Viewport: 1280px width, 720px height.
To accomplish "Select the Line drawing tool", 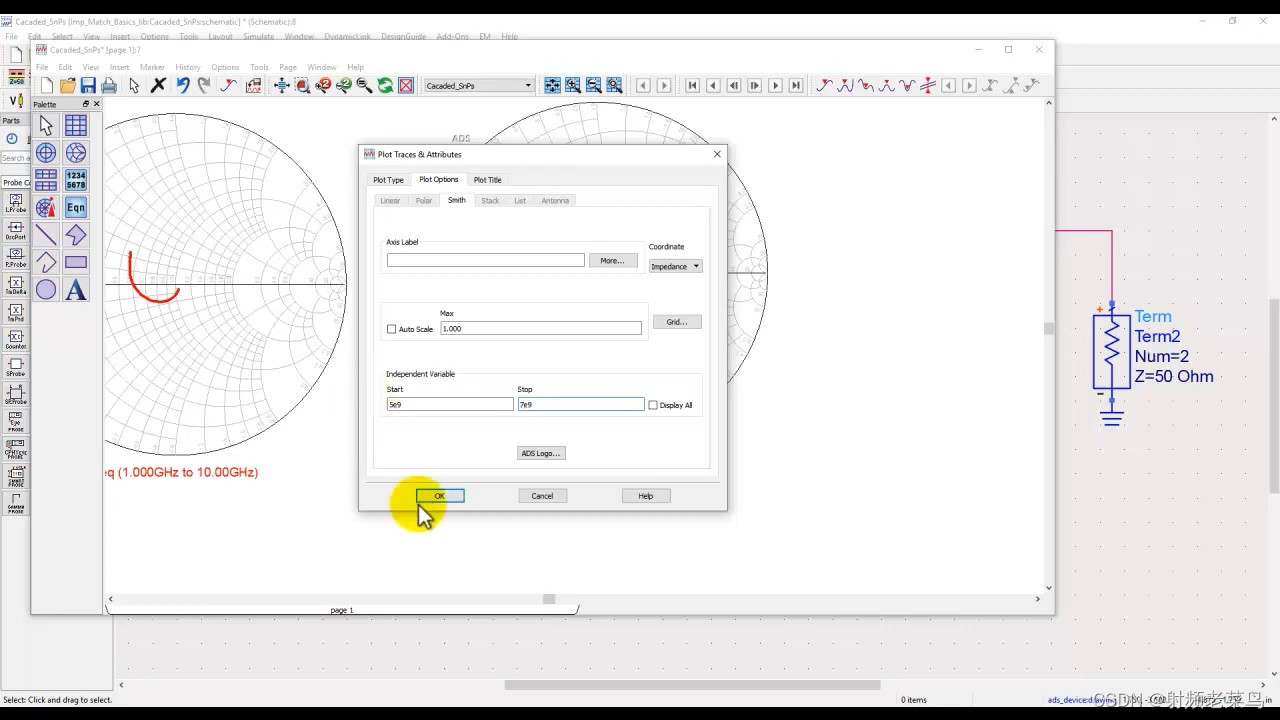I will [46, 235].
